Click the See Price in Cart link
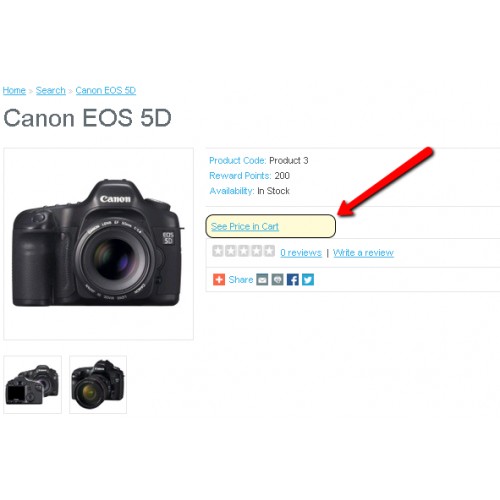The width and height of the screenshot is (500, 500). (x=245, y=227)
